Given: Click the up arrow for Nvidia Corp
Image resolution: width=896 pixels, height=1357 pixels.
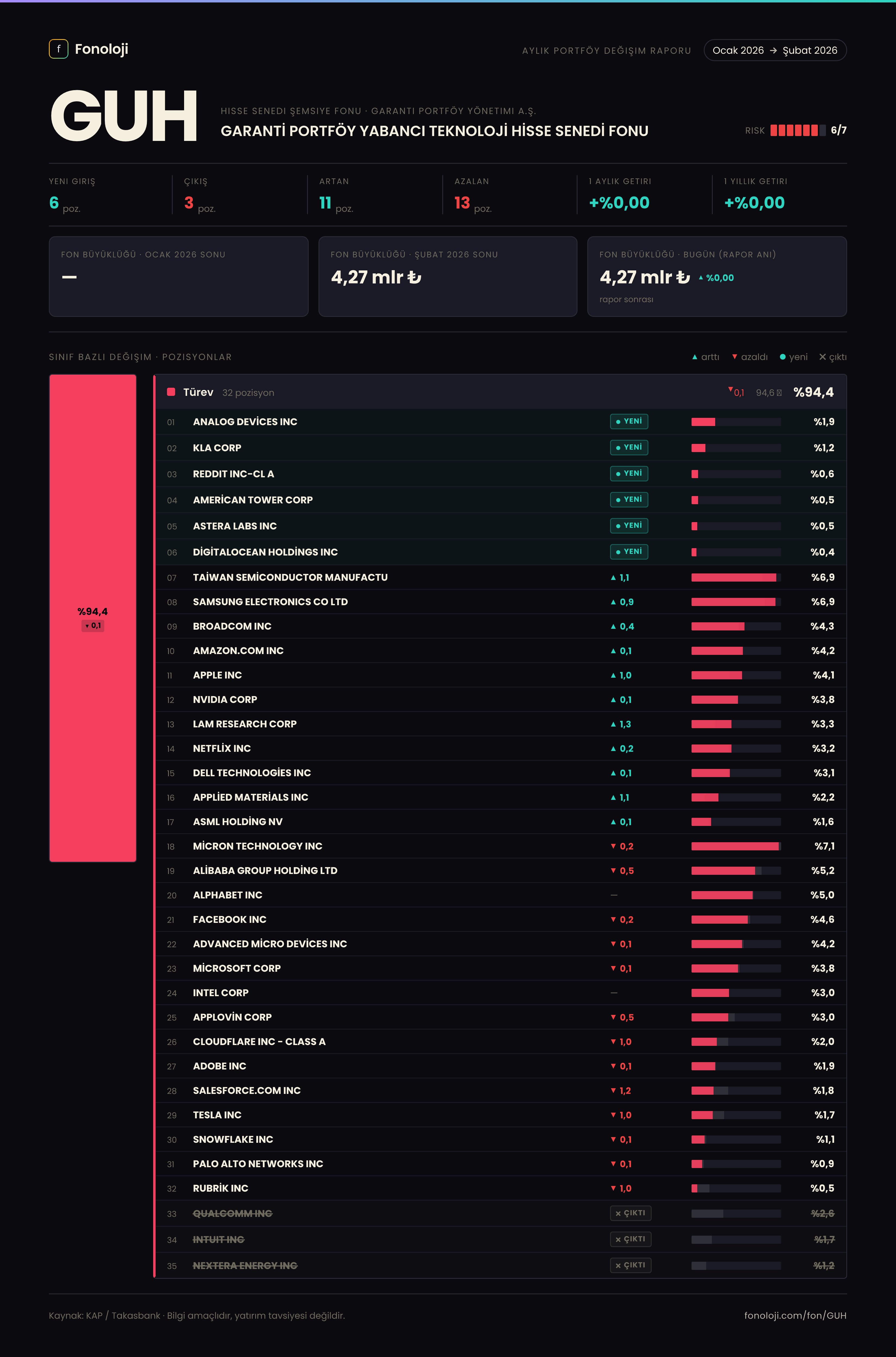Looking at the screenshot, I should (613, 700).
